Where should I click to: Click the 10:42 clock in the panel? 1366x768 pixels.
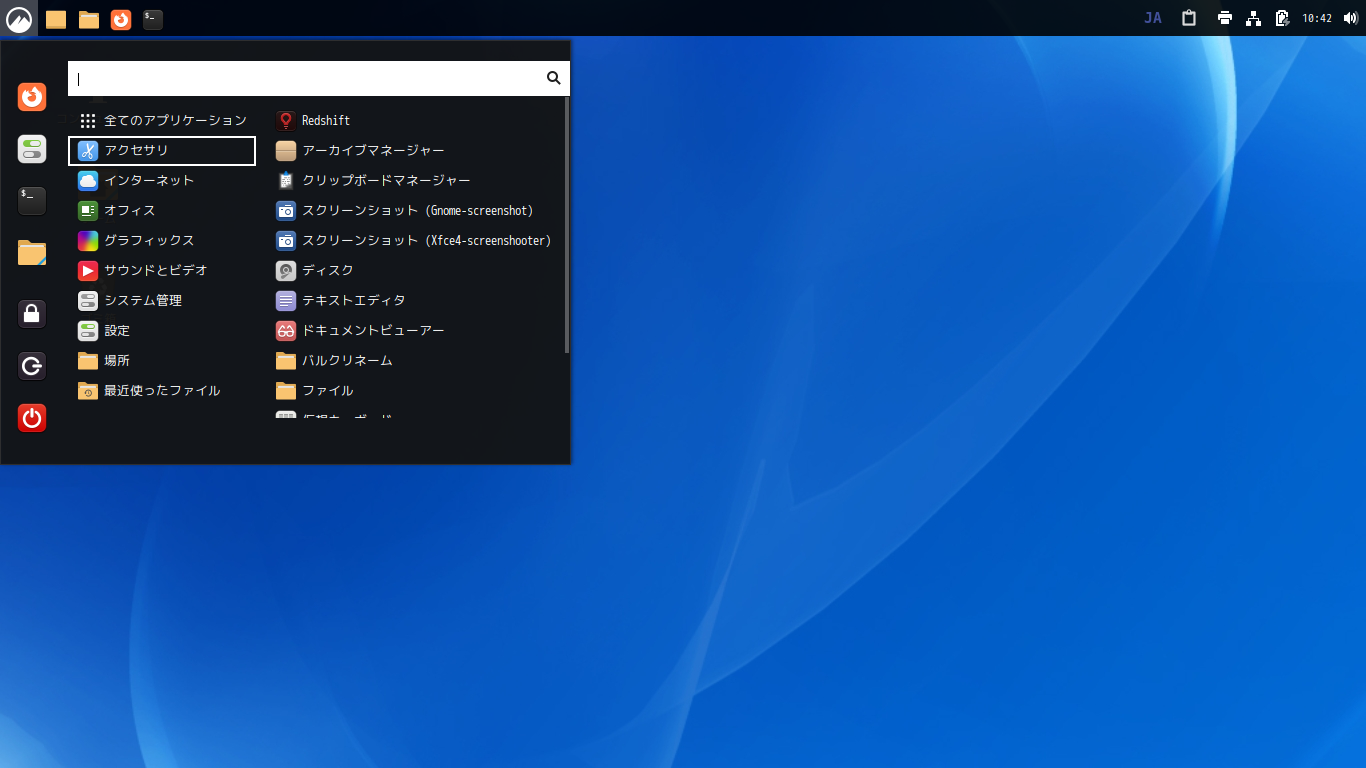pos(1317,18)
